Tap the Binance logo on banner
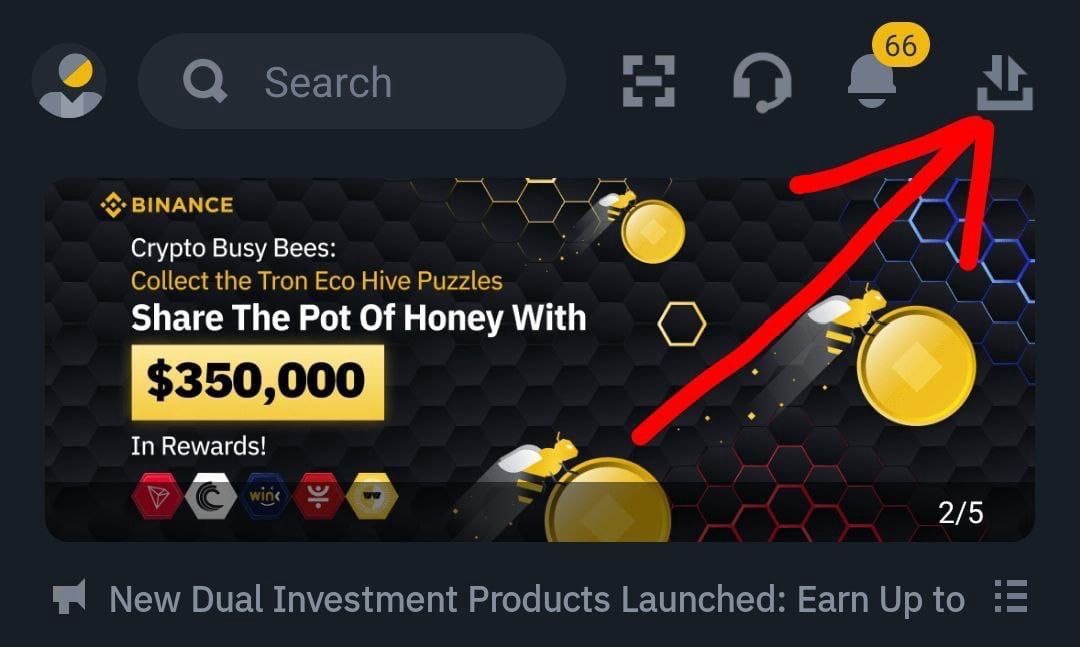This screenshot has height=647, width=1080. click(x=167, y=205)
